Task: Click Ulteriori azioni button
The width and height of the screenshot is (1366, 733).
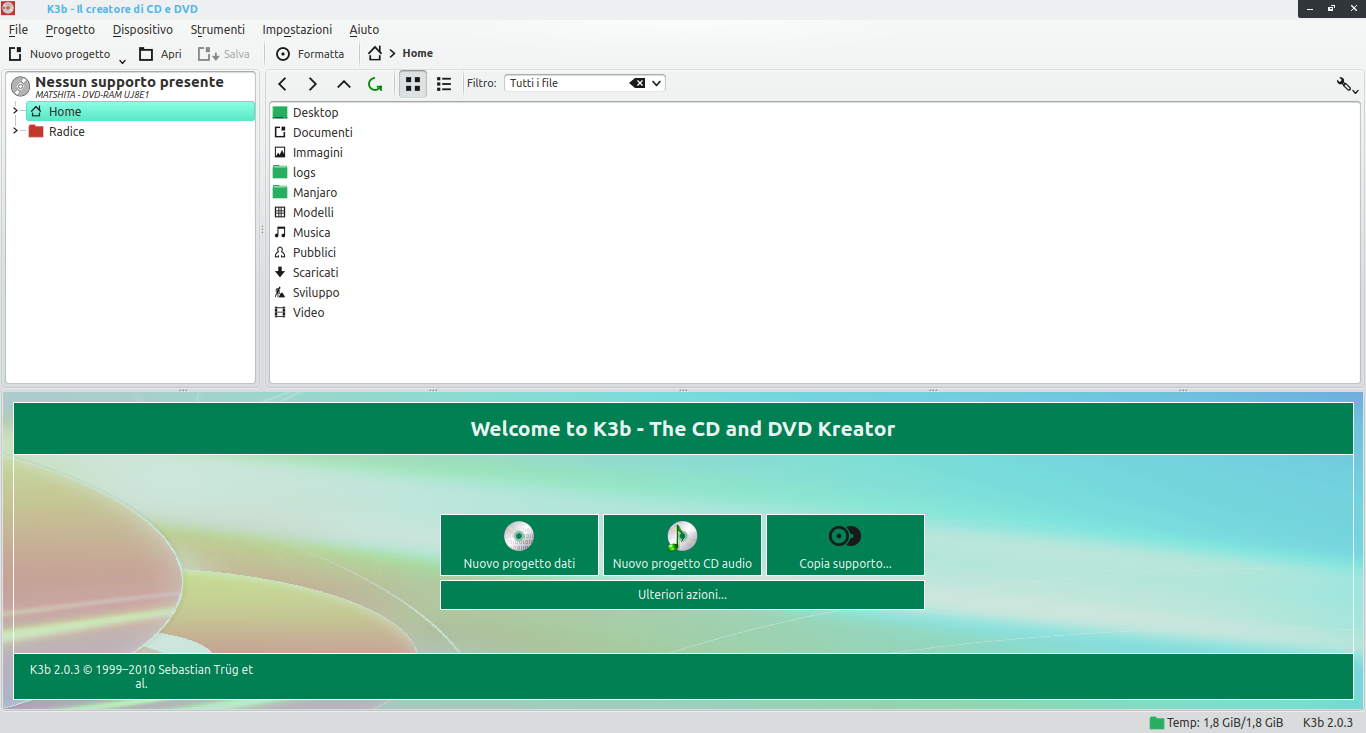Action: (682, 595)
